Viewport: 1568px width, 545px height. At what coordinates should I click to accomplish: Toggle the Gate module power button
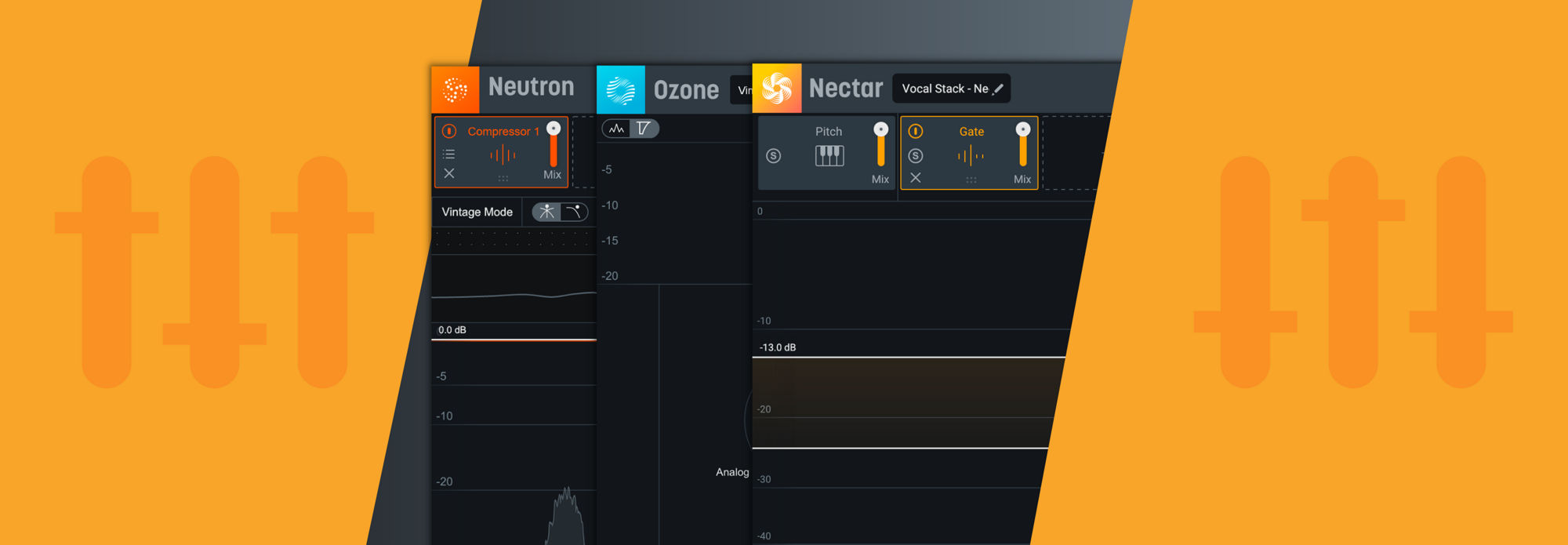915,131
